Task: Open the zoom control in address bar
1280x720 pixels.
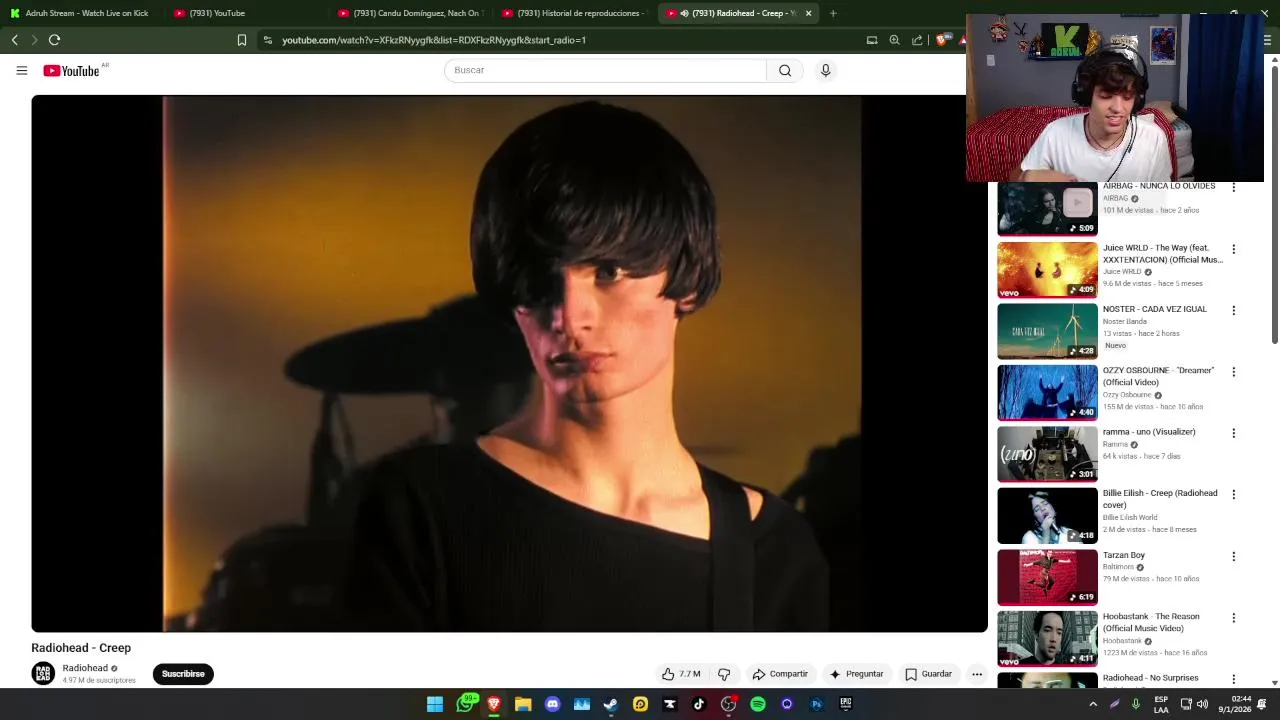Action: tap(894, 40)
